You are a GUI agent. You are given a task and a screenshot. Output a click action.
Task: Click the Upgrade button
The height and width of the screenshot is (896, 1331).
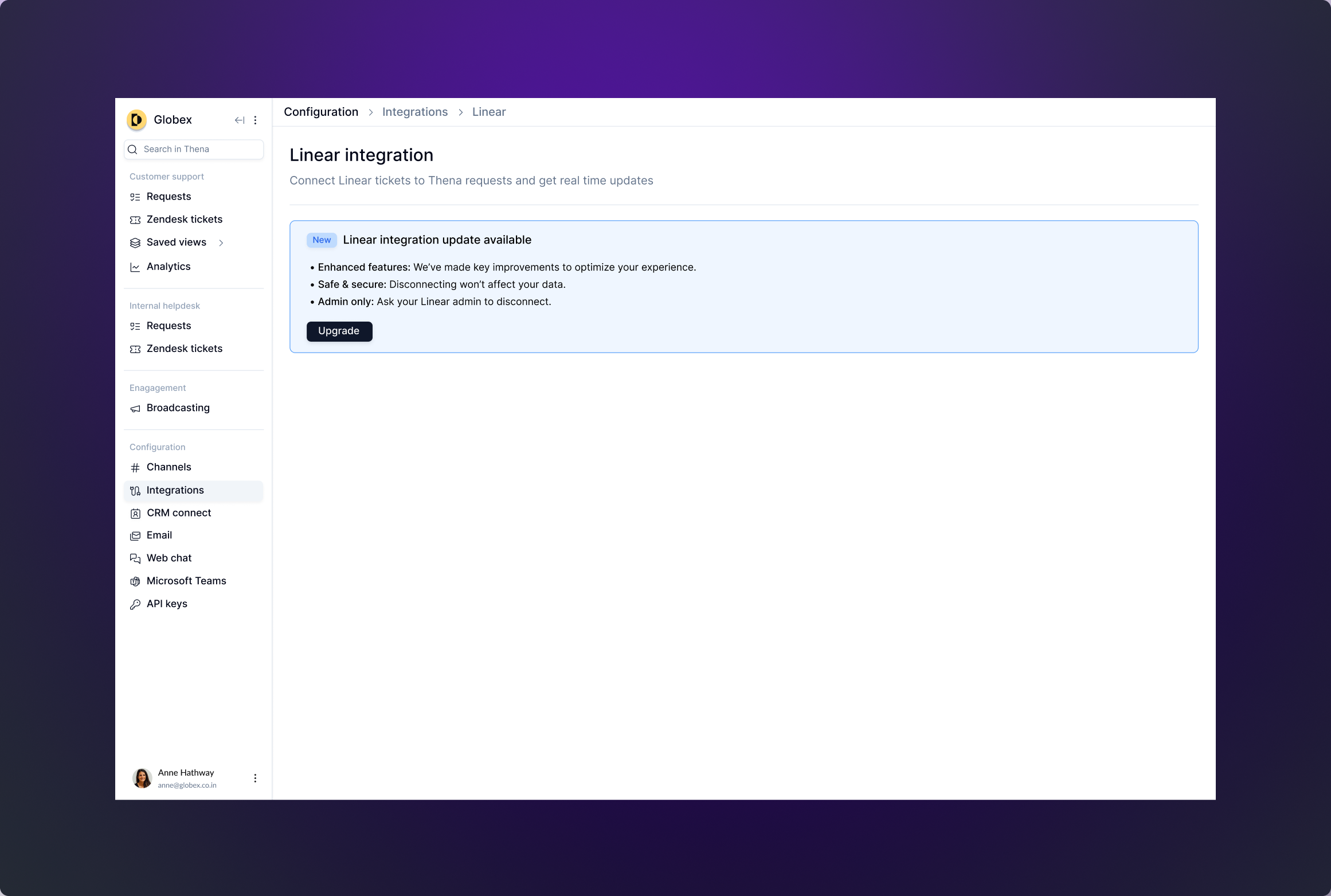(x=339, y=331)
